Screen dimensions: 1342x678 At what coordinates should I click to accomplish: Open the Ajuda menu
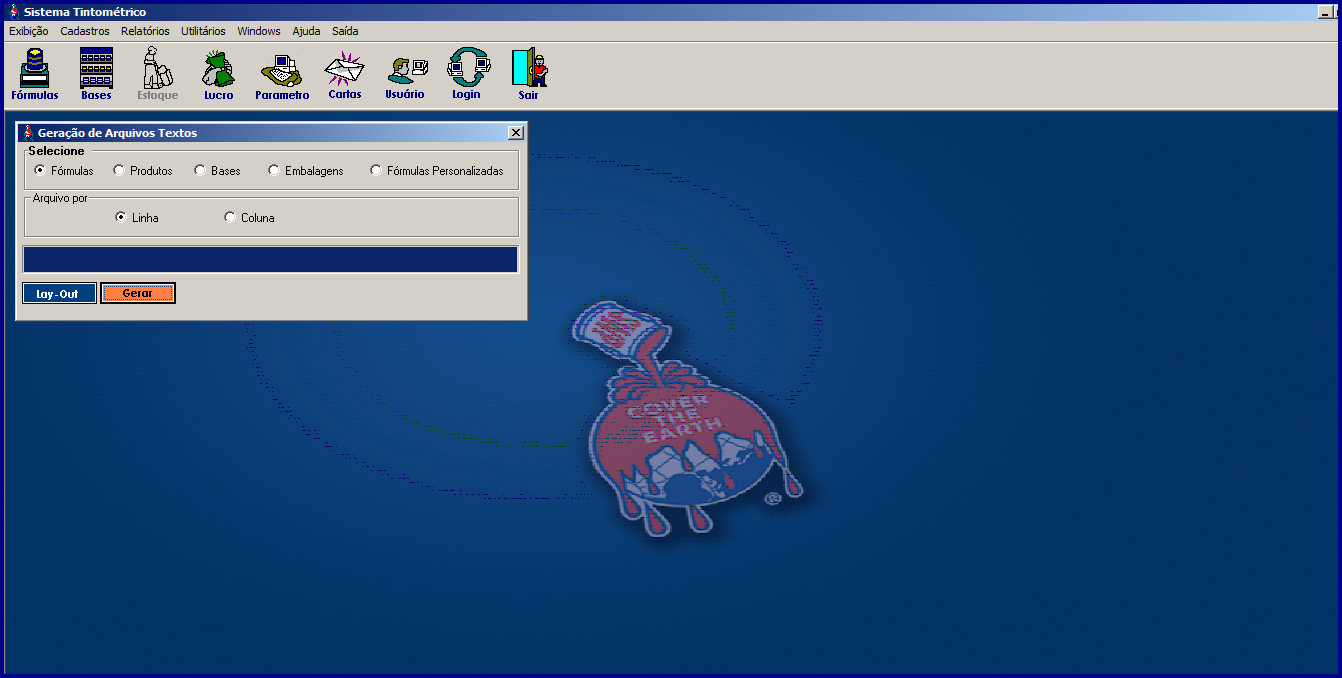[306, 31]
